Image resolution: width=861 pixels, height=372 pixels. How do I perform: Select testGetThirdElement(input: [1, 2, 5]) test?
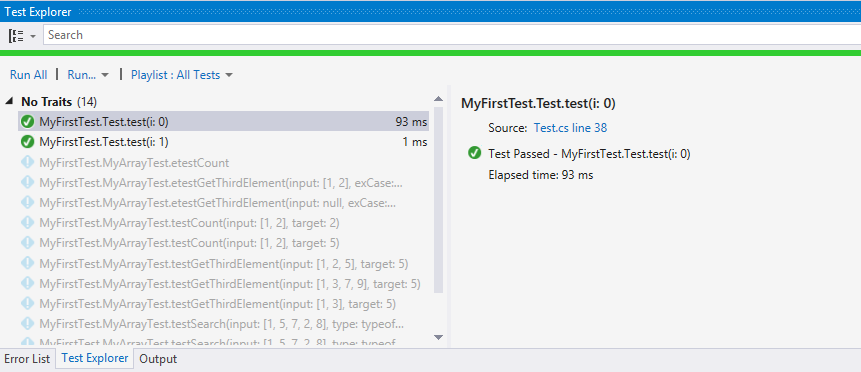coord(223,264)
